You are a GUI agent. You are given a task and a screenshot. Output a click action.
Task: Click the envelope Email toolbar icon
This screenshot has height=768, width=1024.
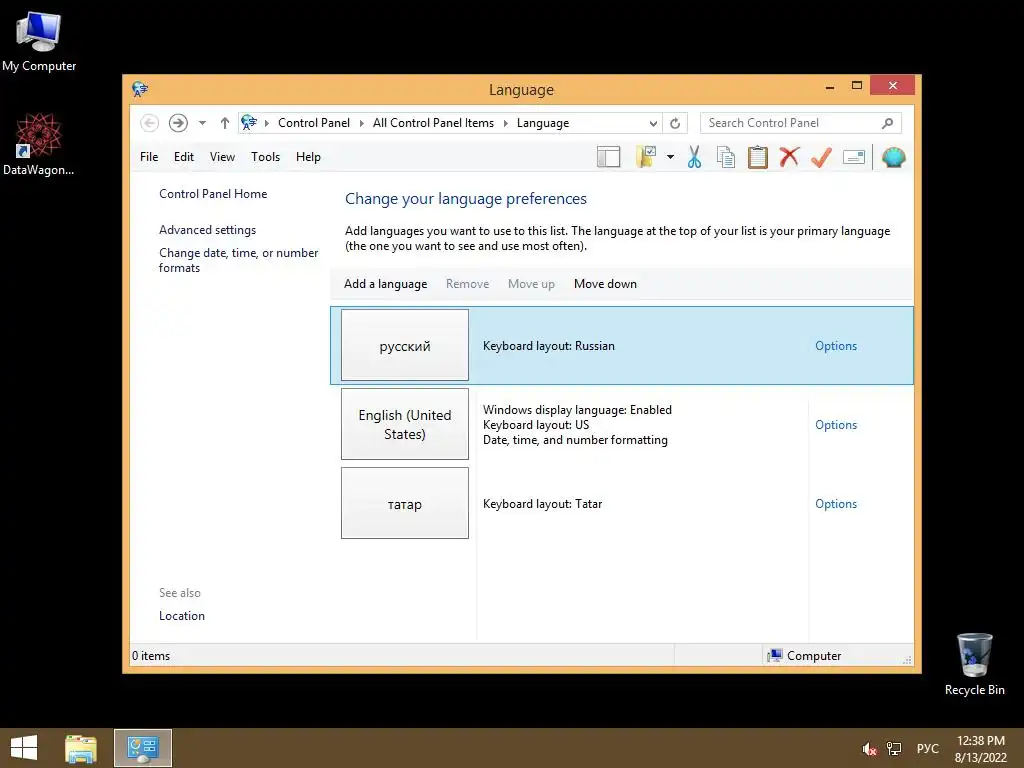[x=854, y=157]
